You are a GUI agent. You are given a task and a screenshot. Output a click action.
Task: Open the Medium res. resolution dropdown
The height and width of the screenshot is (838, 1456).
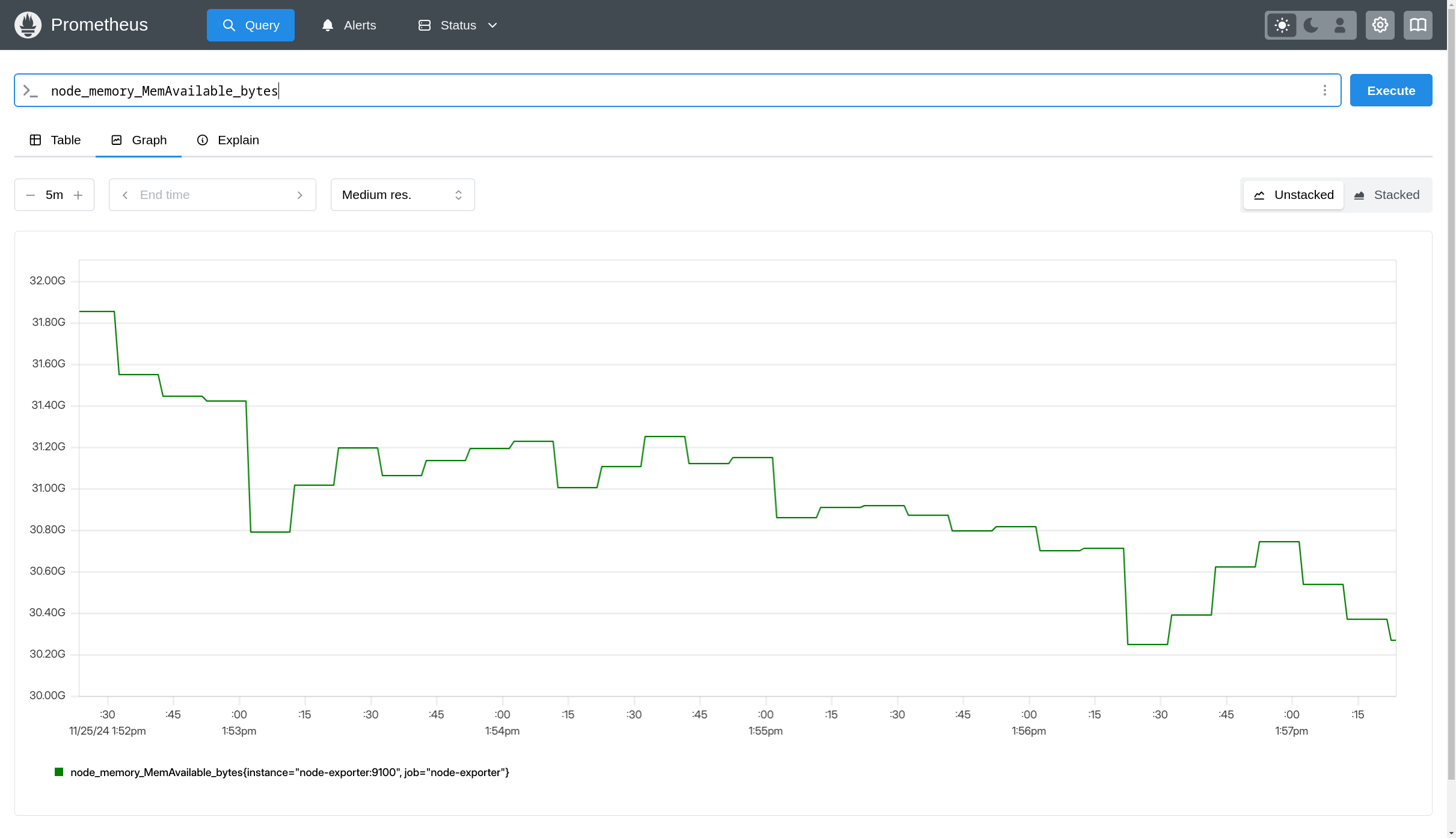pyautogui.click(x=402, y=195)
